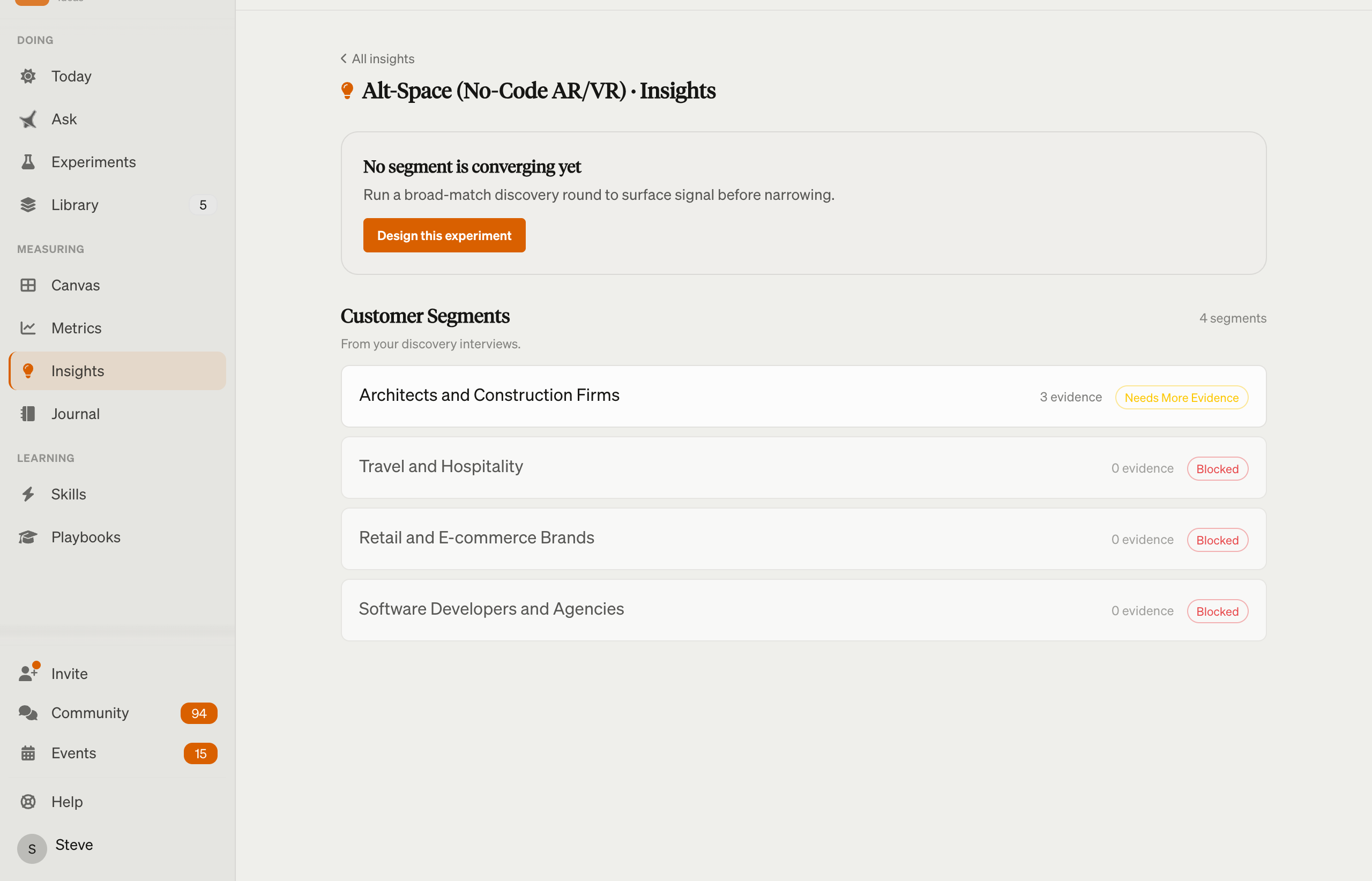This screenshot has height=881, width=1372.
Task: Click 0 evidence on Travel and Hospitality
Action: [1142, 468]
